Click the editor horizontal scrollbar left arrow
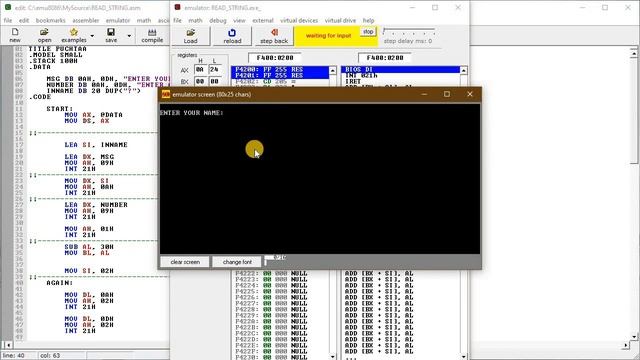Screen dimensions: 640x360 [x=8, y=345]
